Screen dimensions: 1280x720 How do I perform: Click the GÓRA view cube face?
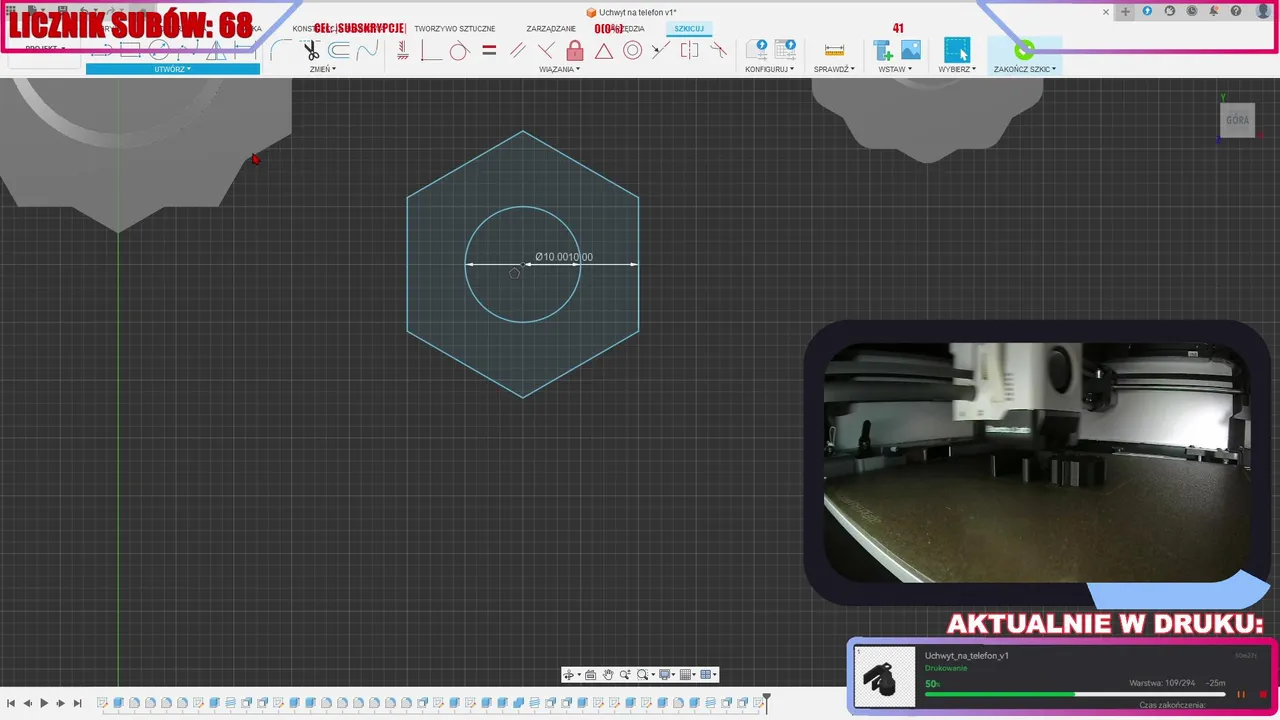pos(1237,120)
